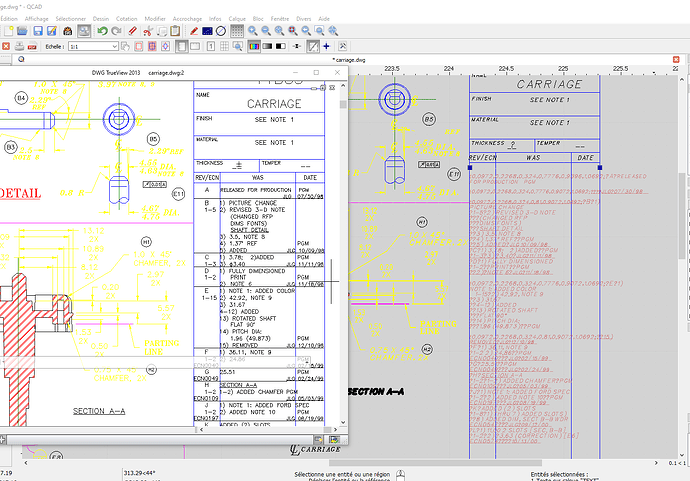Select portrait page orientation
This screenshot has height=481, width=690.
pos(181,46)
